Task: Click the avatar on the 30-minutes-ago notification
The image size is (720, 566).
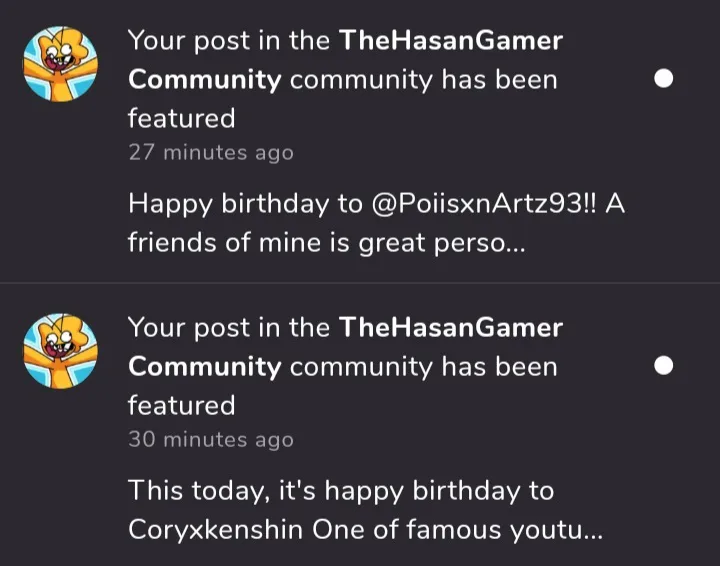Action: coord(61,352)
